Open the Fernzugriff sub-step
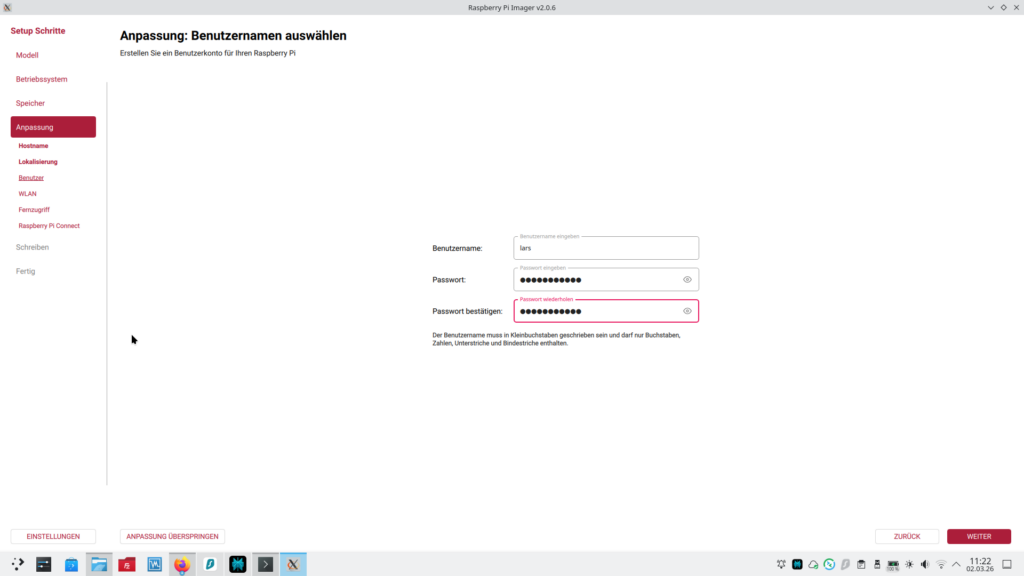This screenshot has height=576, width=1024. coord(34,210)
